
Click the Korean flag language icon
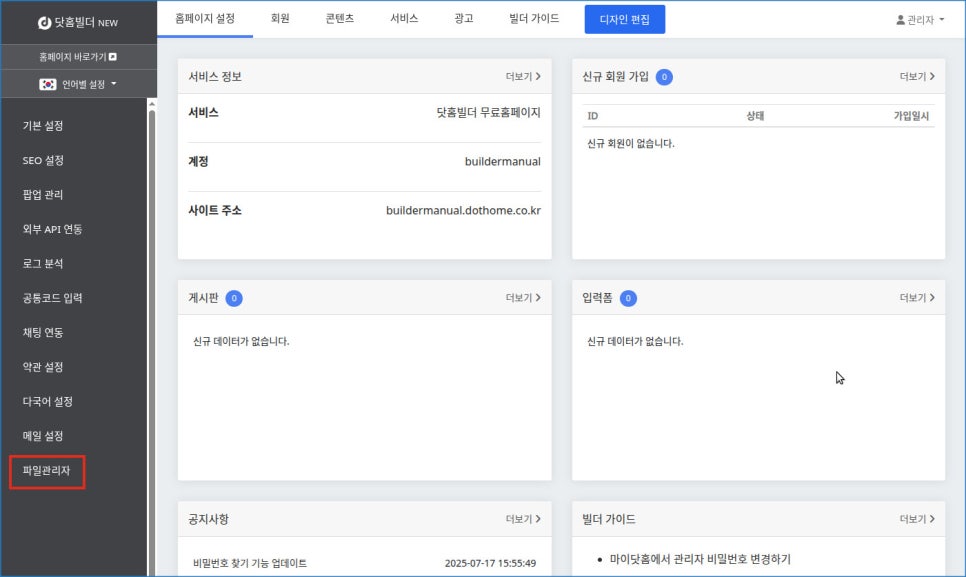click(48, 84)
